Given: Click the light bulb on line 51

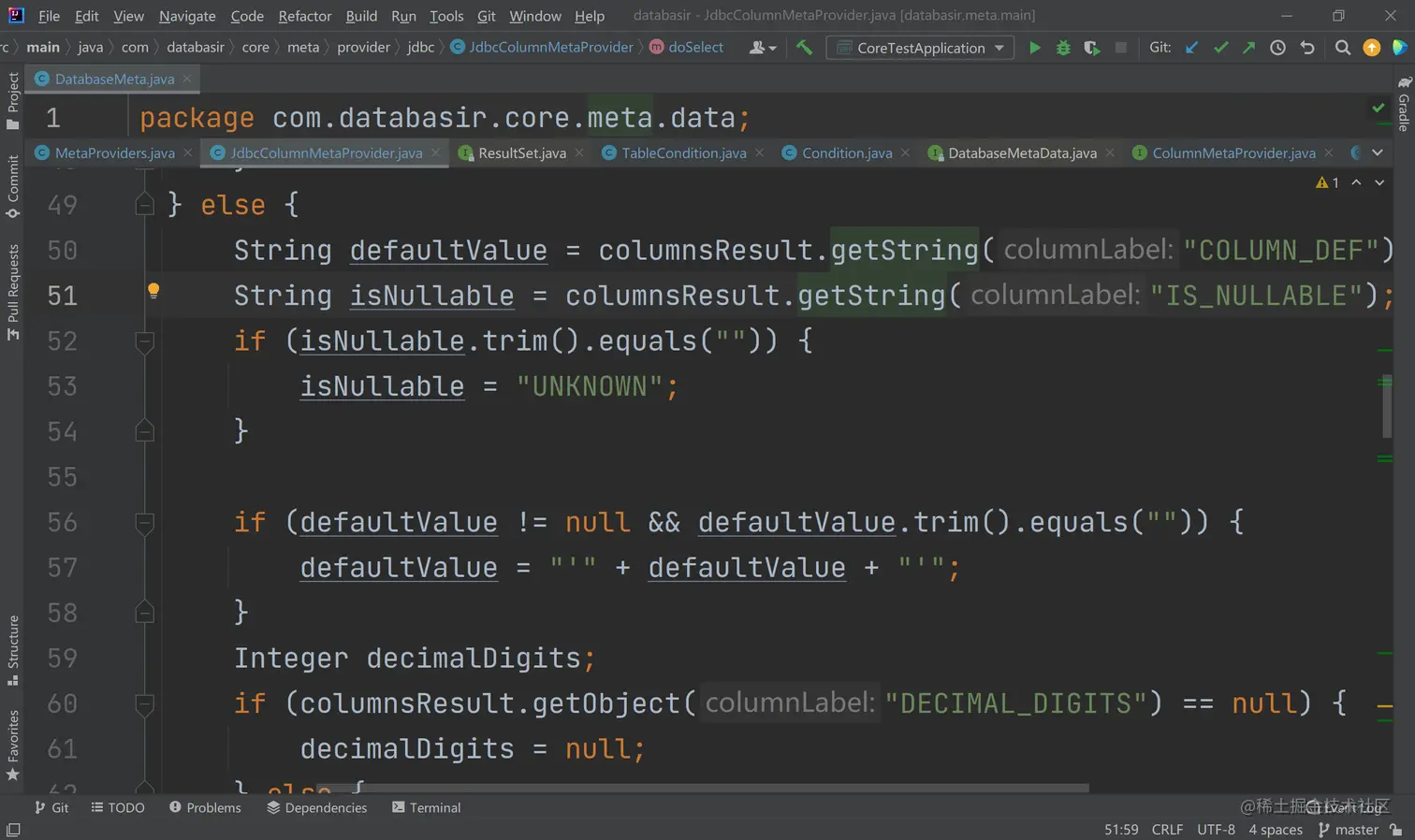Looking at the screenshot, I should (x=153, y=290).
